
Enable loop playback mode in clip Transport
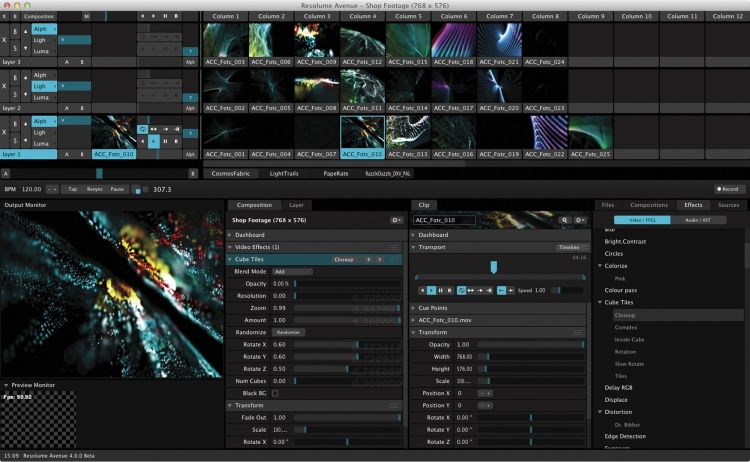[461, 290]
